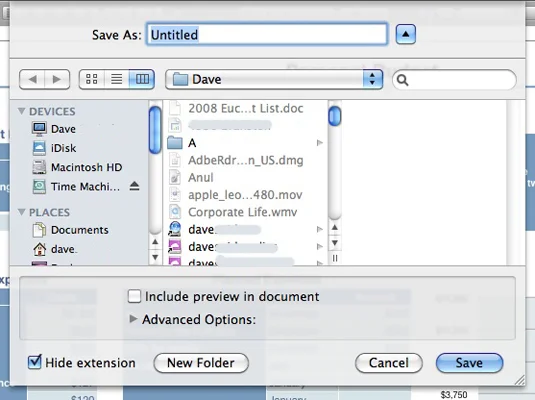Open the Dave folder location dropdown
The image size is (535, 400).
pyautogui.click(x=274, y=79)
